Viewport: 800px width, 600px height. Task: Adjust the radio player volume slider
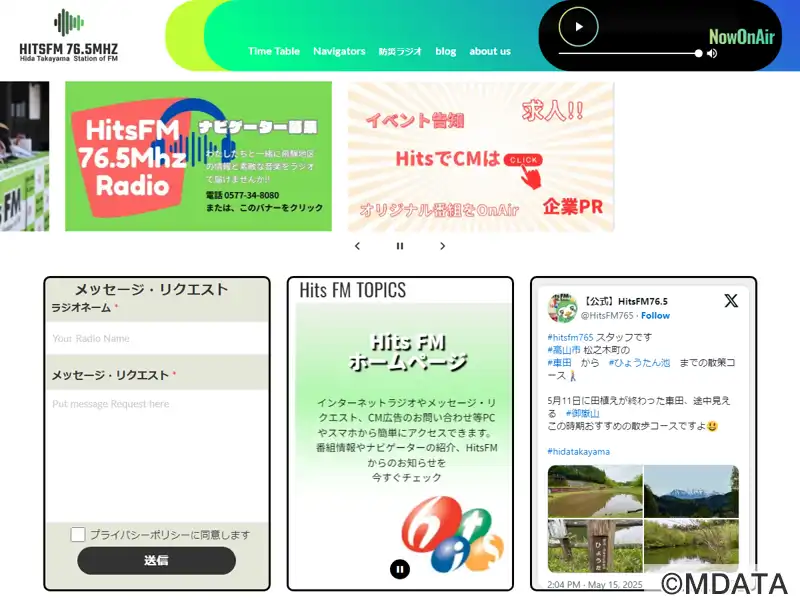(x=630, y=53)
